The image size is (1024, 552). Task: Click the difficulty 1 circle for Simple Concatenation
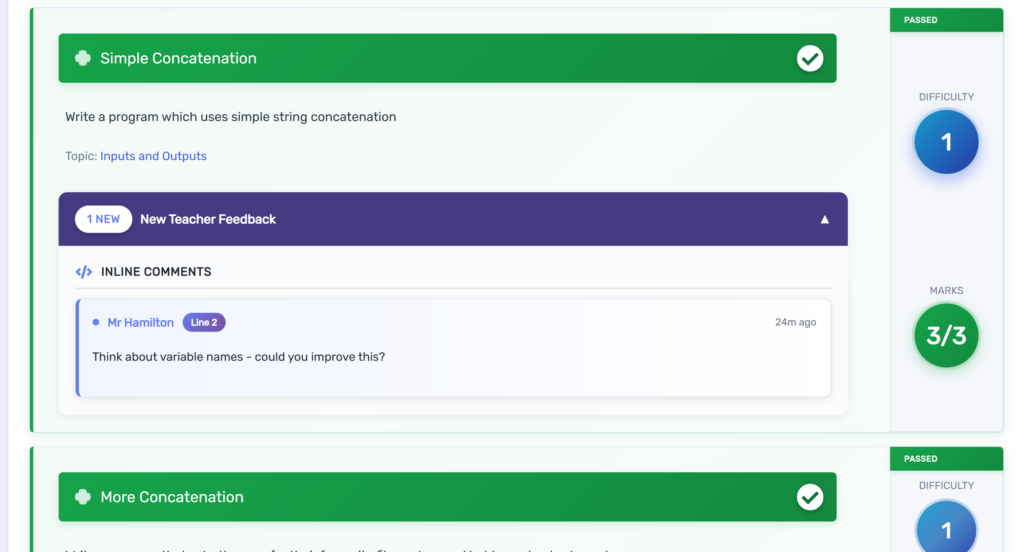click(x=946, y=142)
